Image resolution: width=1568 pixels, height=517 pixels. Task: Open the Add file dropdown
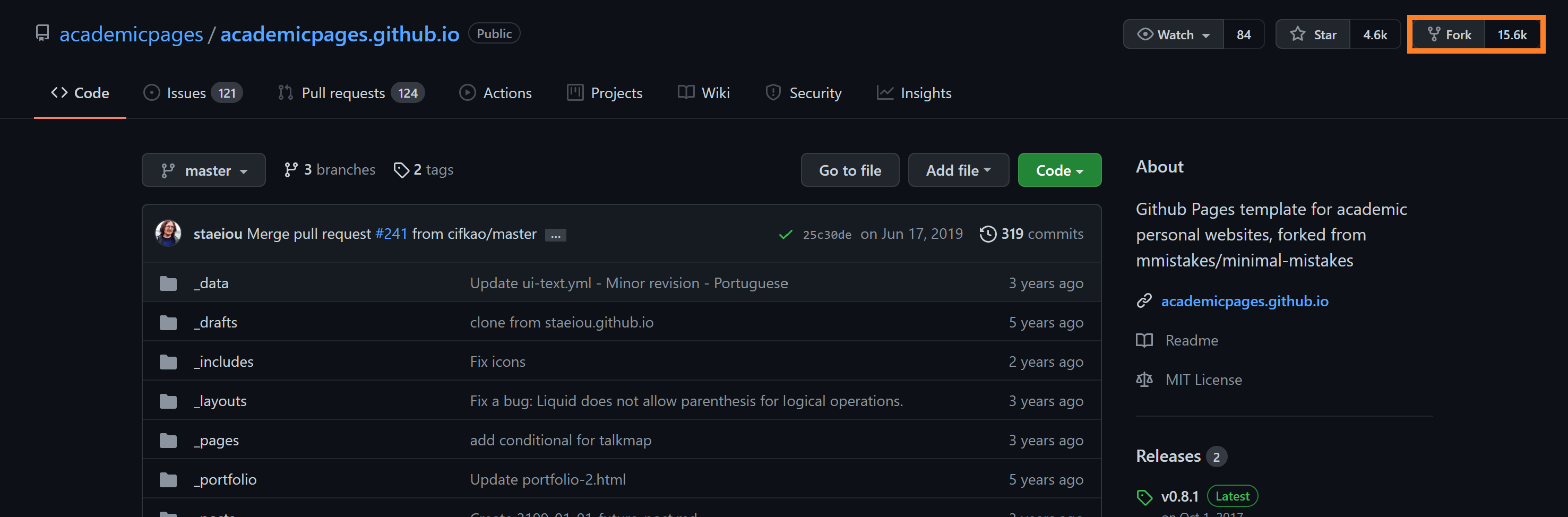[x=958, y=170]
